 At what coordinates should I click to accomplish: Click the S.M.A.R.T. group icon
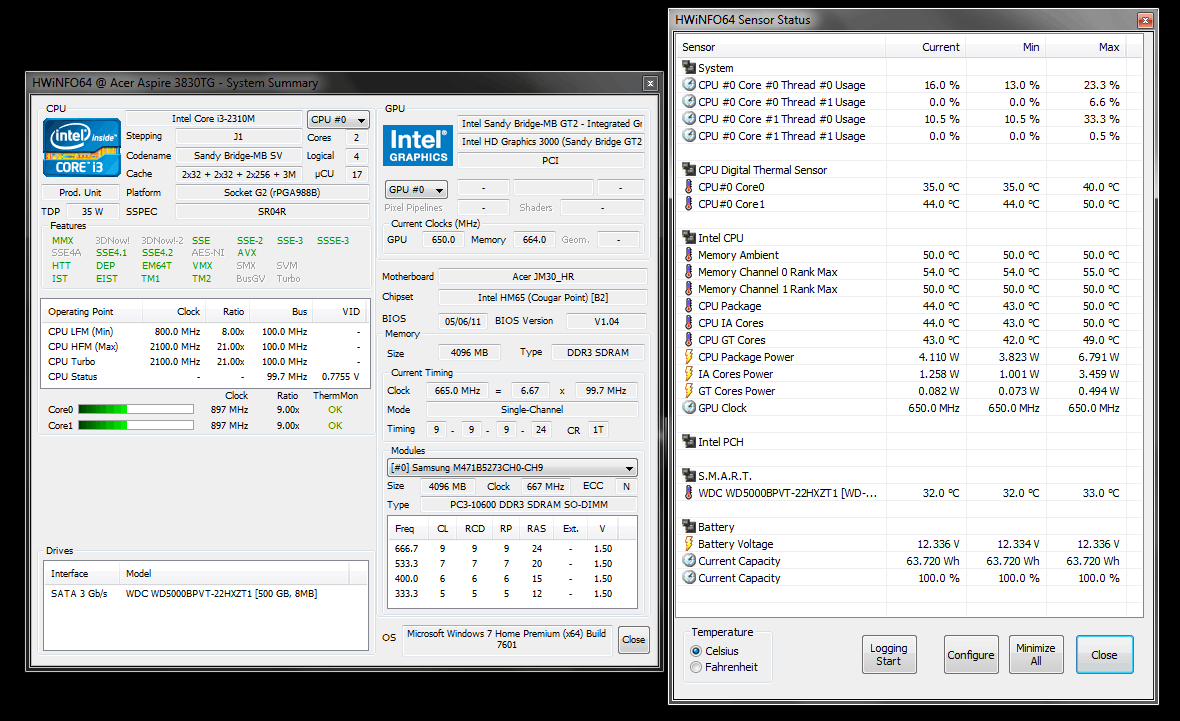point(689,476)
